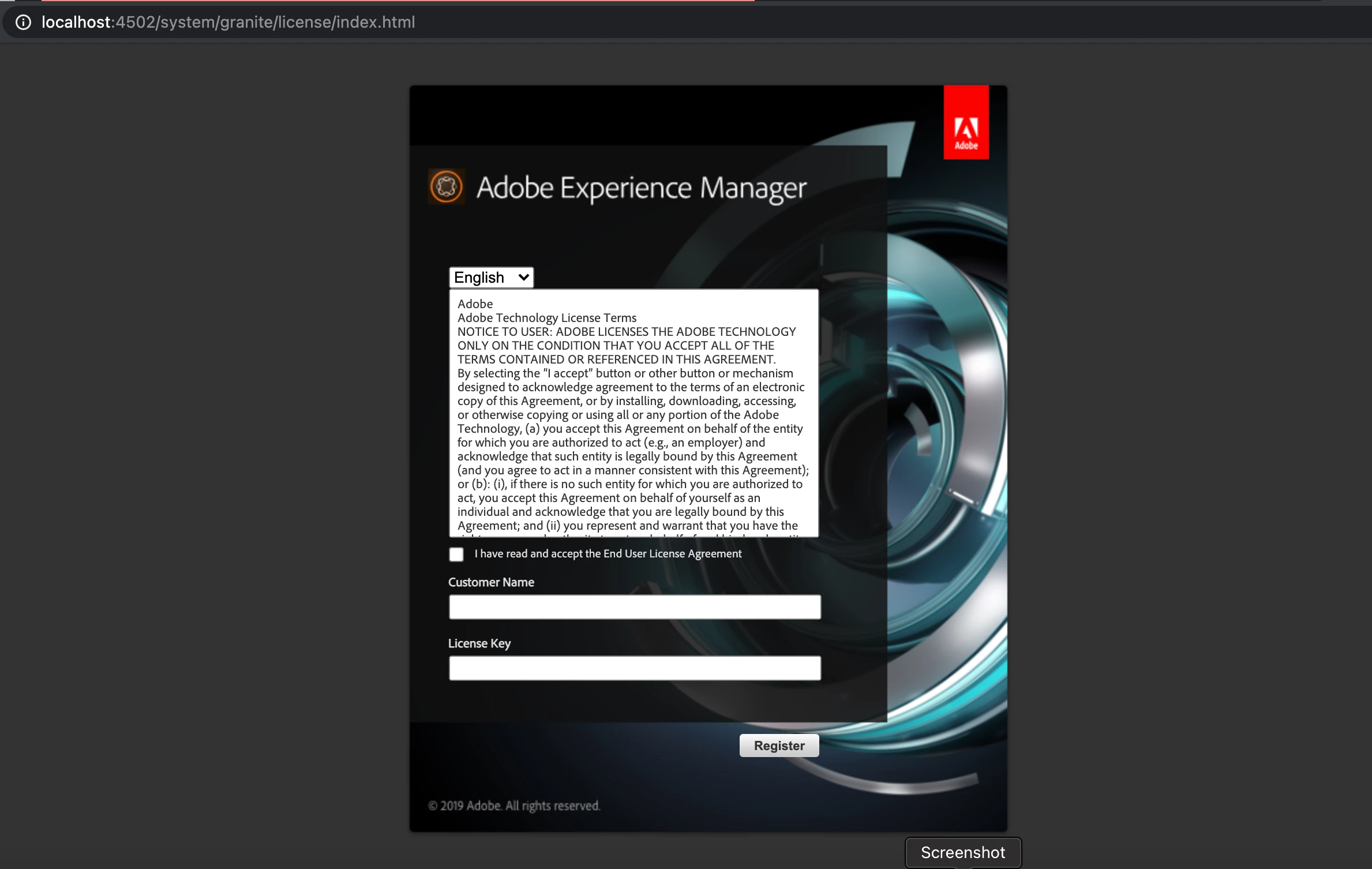Click the red page loading progress bar
Viewport: 1372px width, 869px height.
(398, 1)
